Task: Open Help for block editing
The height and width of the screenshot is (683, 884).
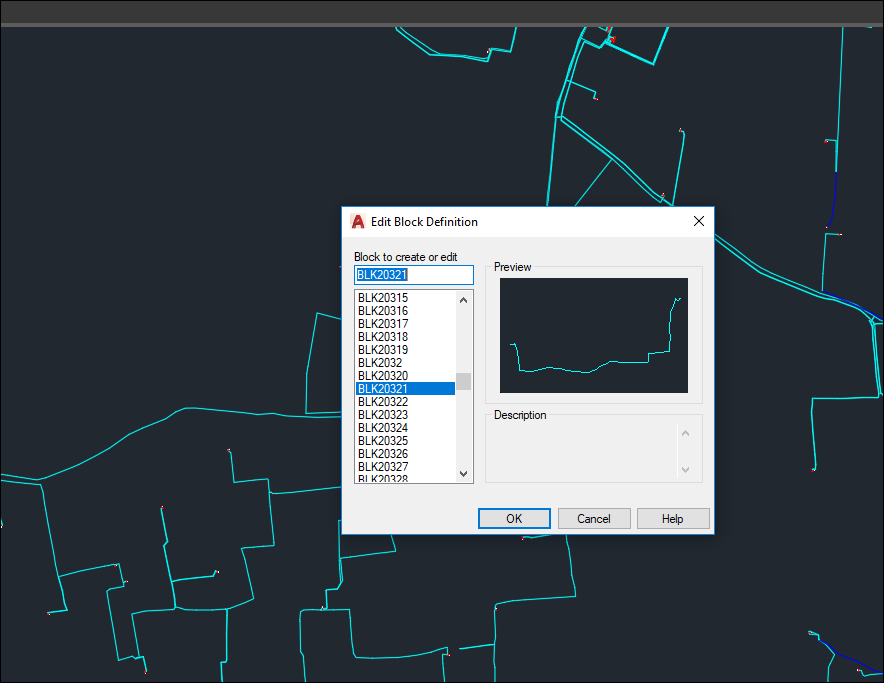Action: click(x=673, y=518)
